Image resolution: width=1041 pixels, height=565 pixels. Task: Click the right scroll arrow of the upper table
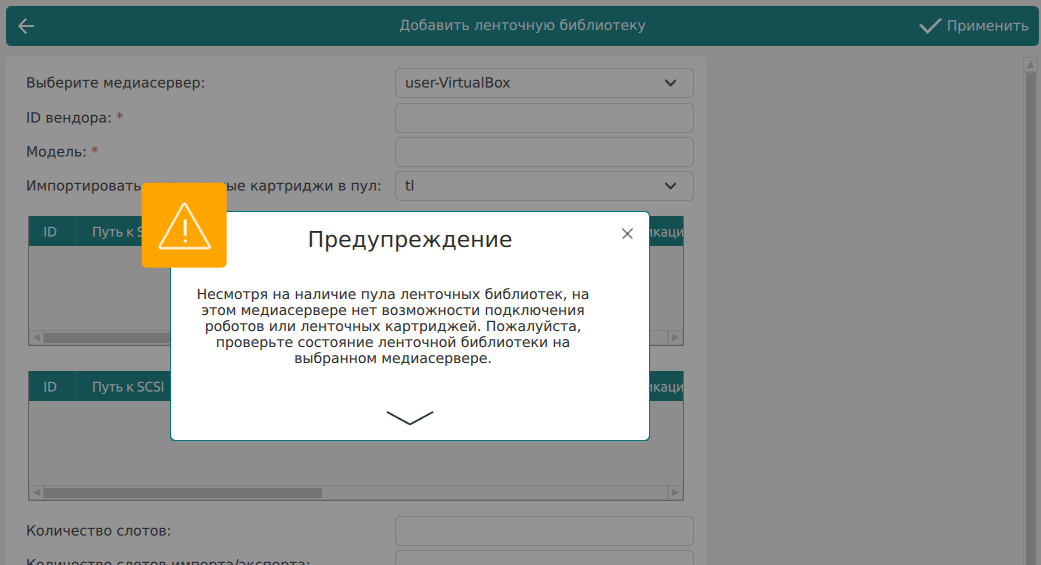pyautogui.click(x=676, y=338)
